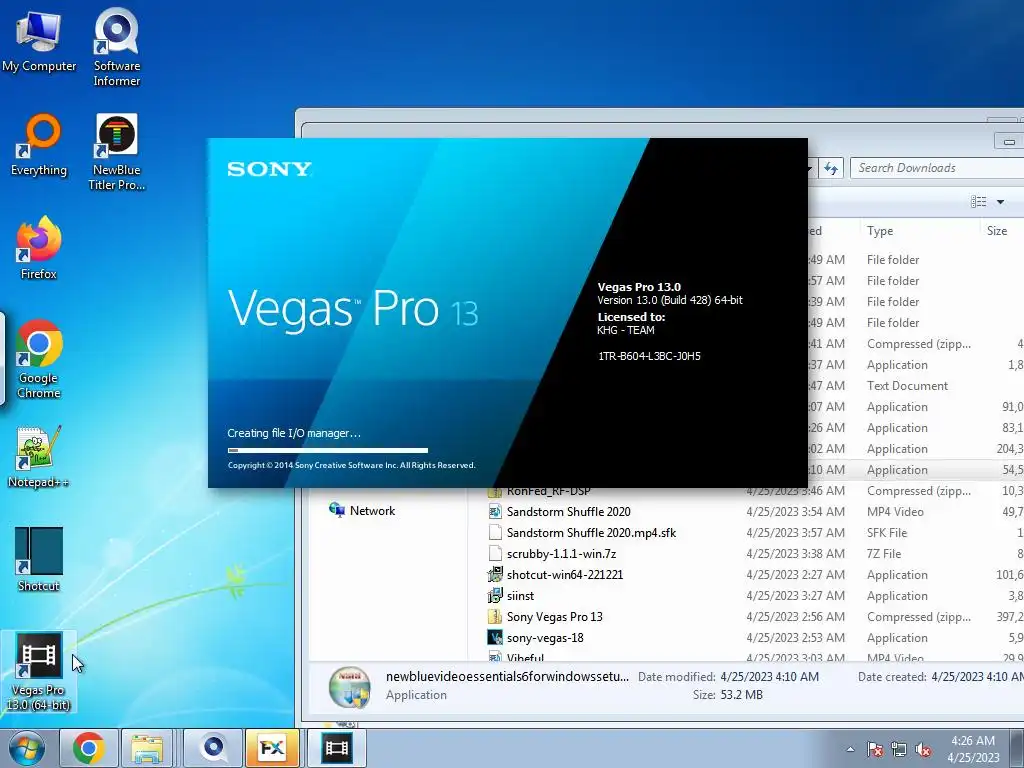Click the refresh button beside Explorer address bar

(x=830, y=168)
